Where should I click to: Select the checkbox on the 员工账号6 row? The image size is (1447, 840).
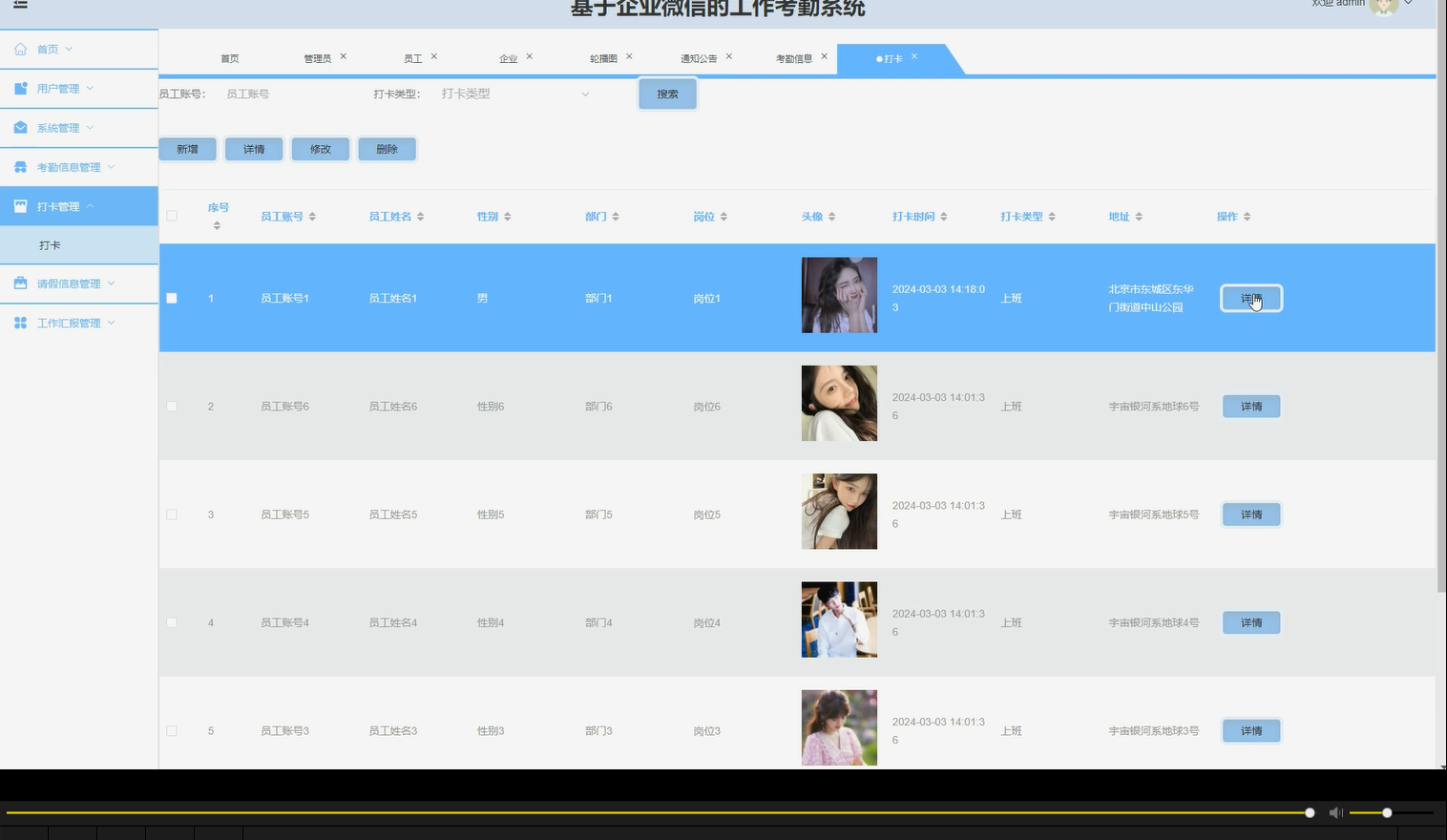172,406
